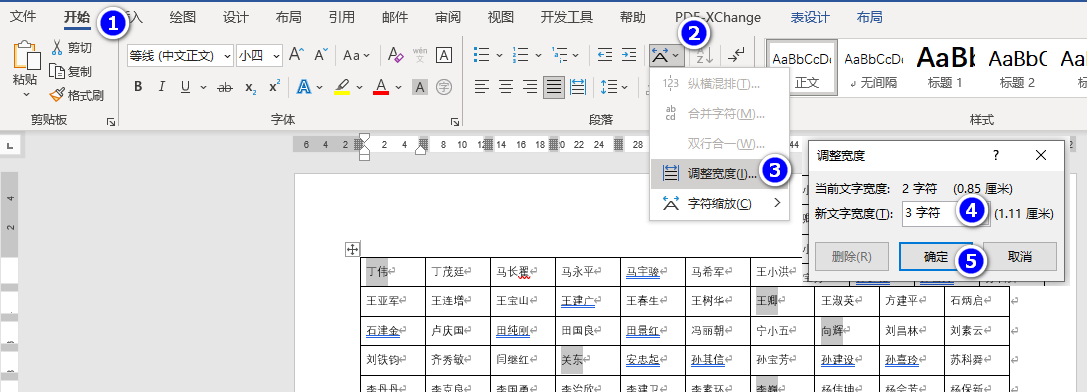Toggle character shading (gray A)
This screenshot has width=1087, height=392.
click(420, 87)
